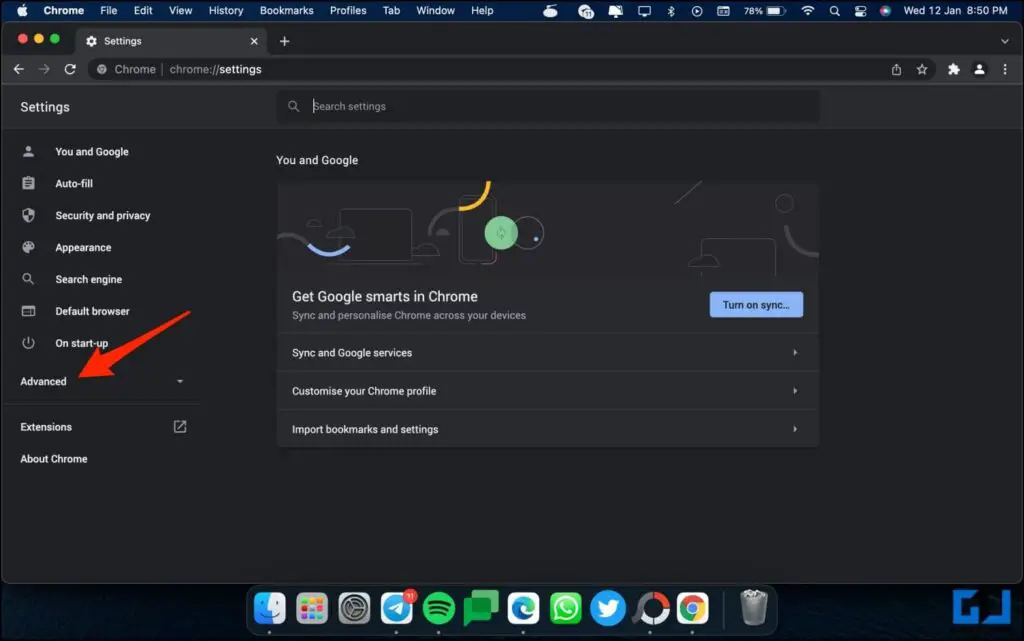This screenshot has width=1024, height=641.
Task: Open Spotify from the dock
Action: [x=438, y=608]
